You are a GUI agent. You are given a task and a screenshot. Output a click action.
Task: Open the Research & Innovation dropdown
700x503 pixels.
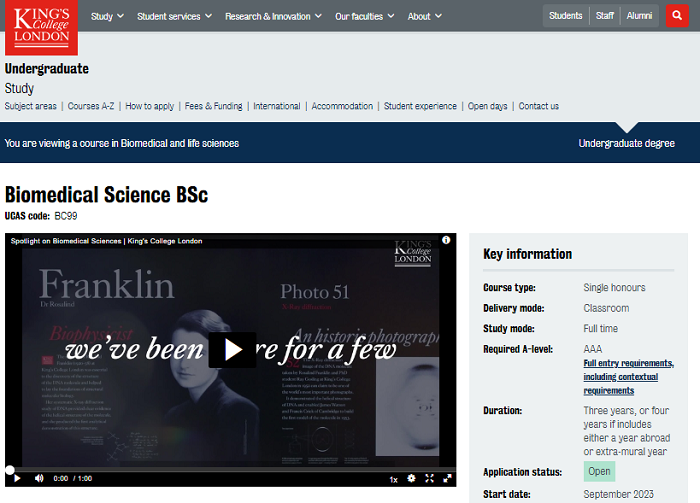pos(273,16)
